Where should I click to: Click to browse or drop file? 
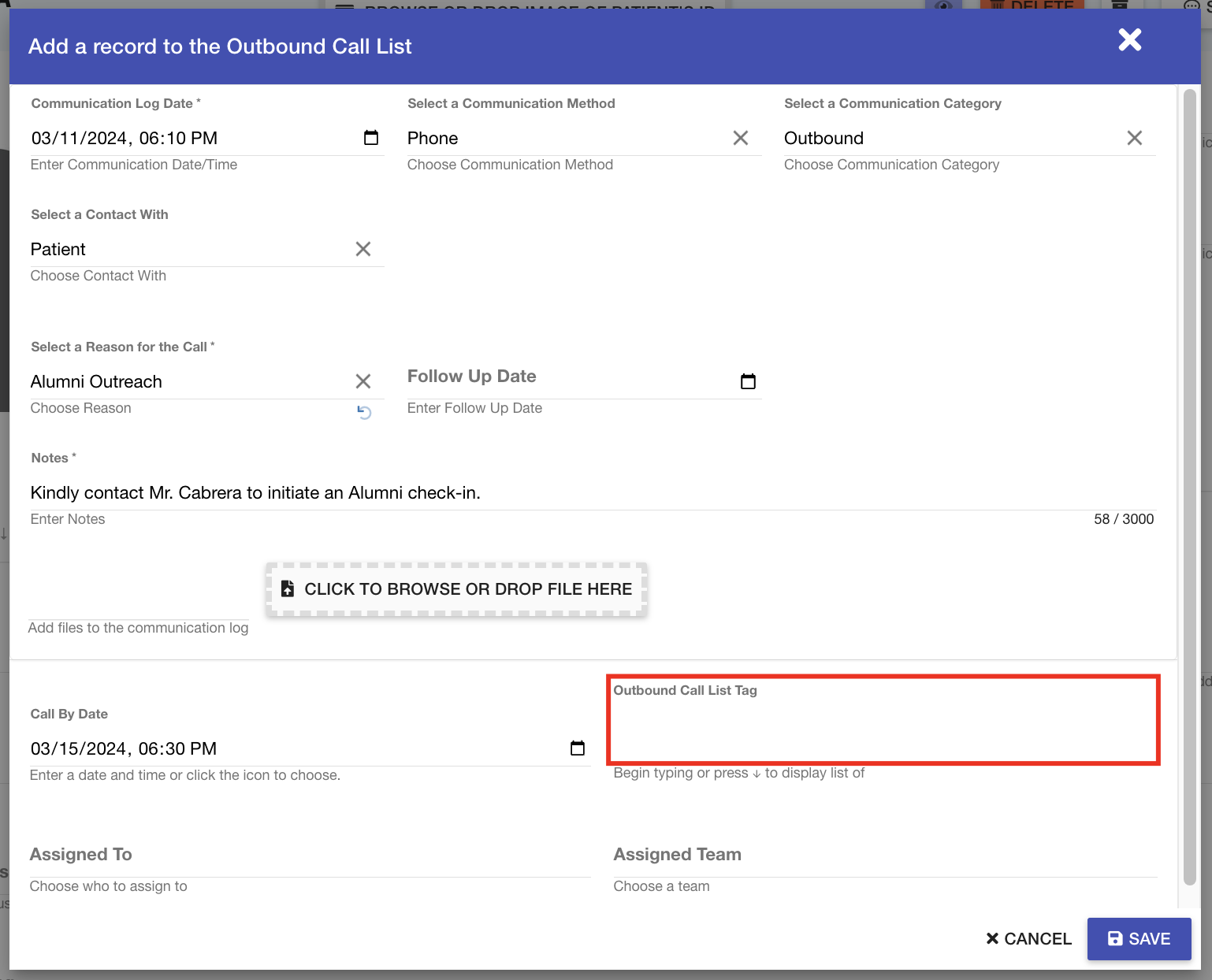pos(457,589)
